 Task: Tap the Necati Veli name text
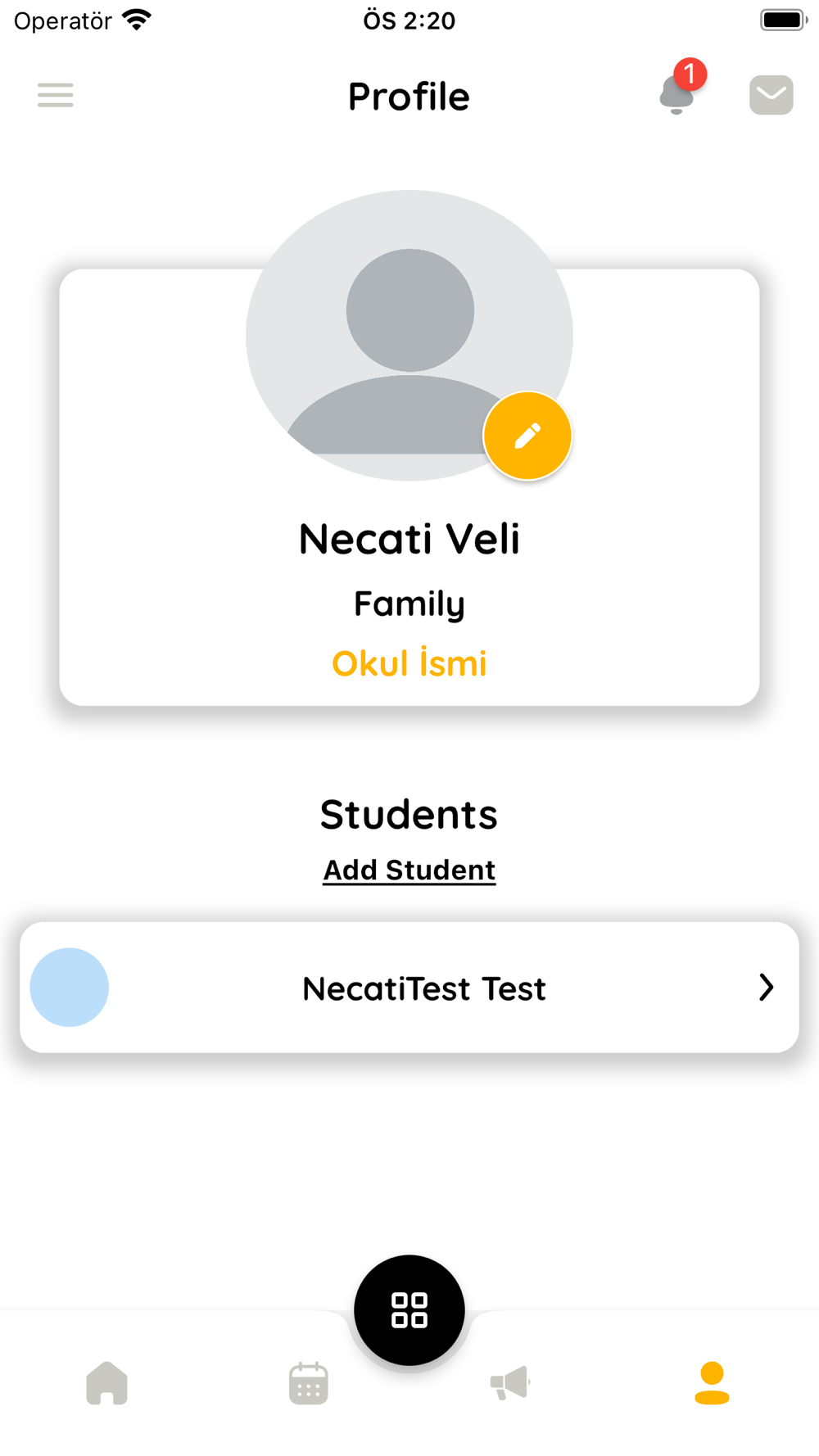coord(409,539)
